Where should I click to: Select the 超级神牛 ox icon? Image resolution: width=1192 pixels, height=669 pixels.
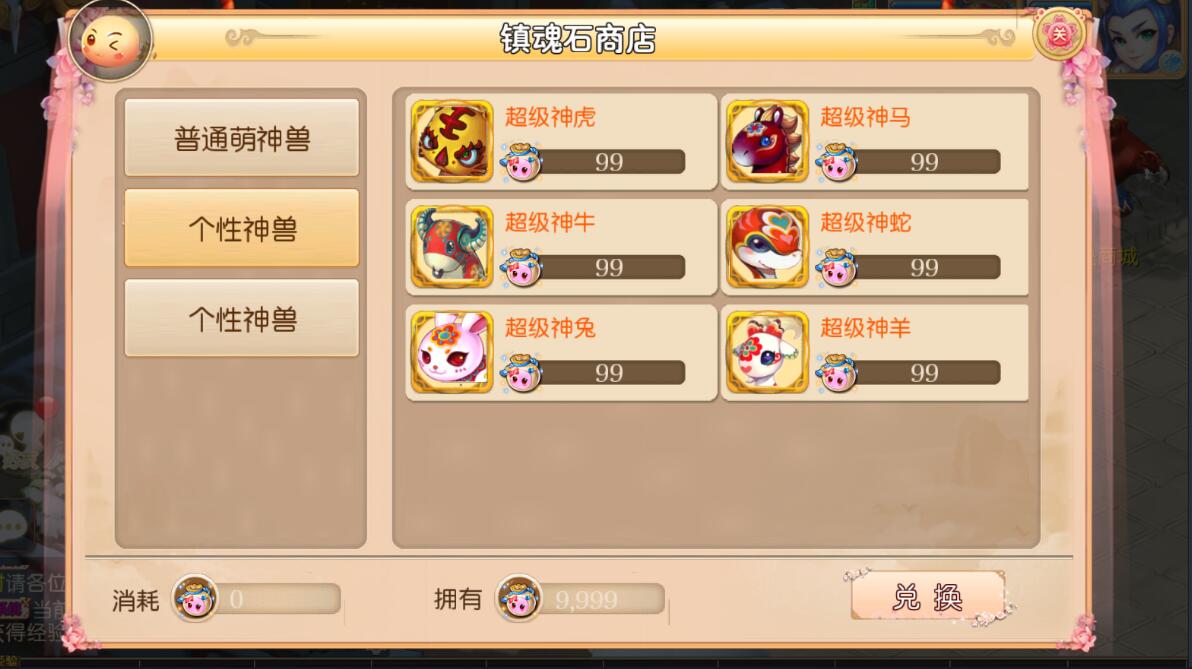click(452, 247)
